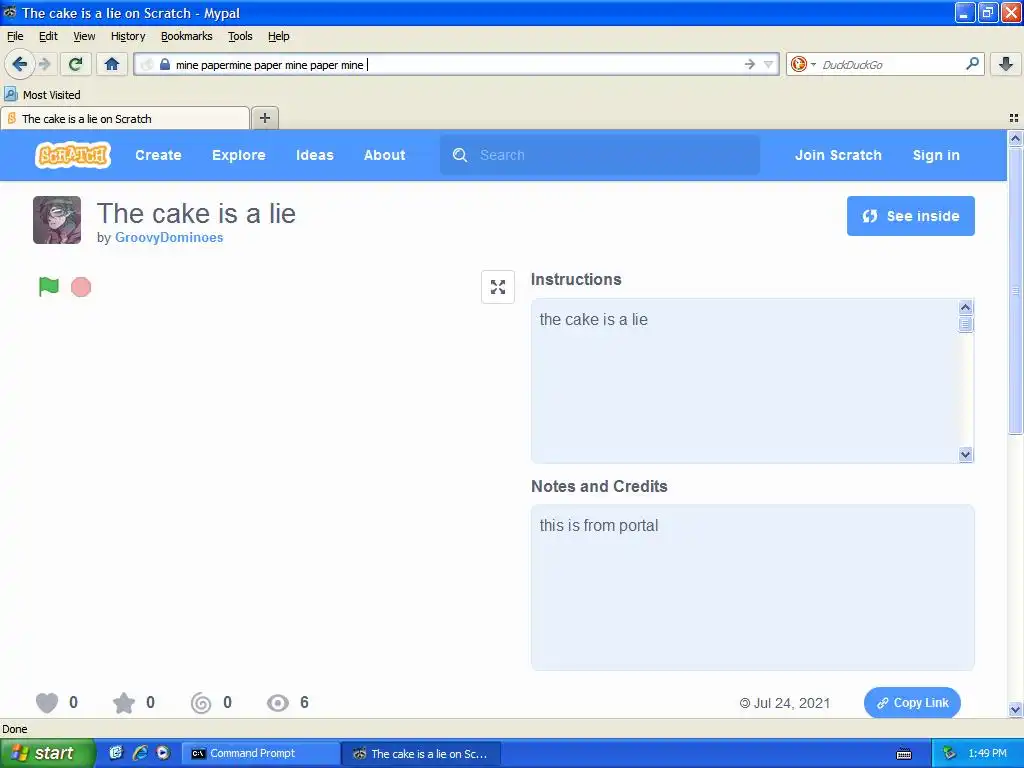The image size is (1024, 768).
Task: Click the DuckDuckGo search input field
Action: click(888, 64)
